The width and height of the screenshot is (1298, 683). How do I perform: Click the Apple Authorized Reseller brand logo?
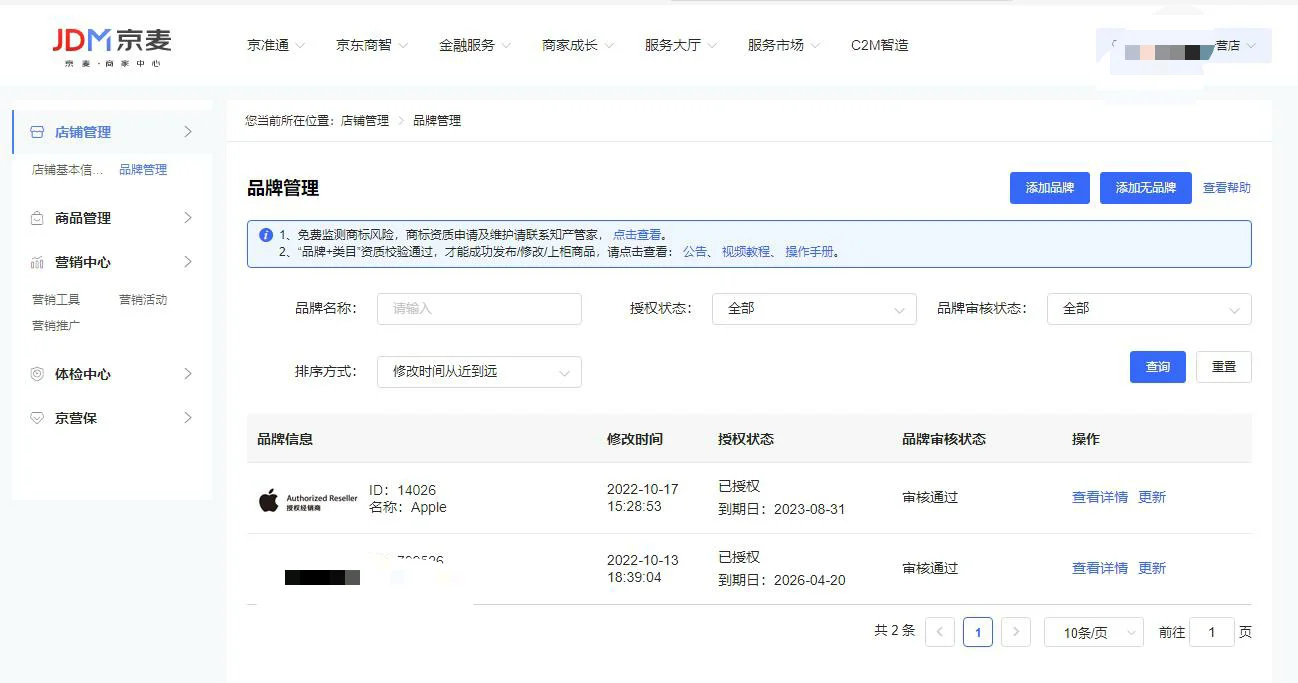point(307,500)
